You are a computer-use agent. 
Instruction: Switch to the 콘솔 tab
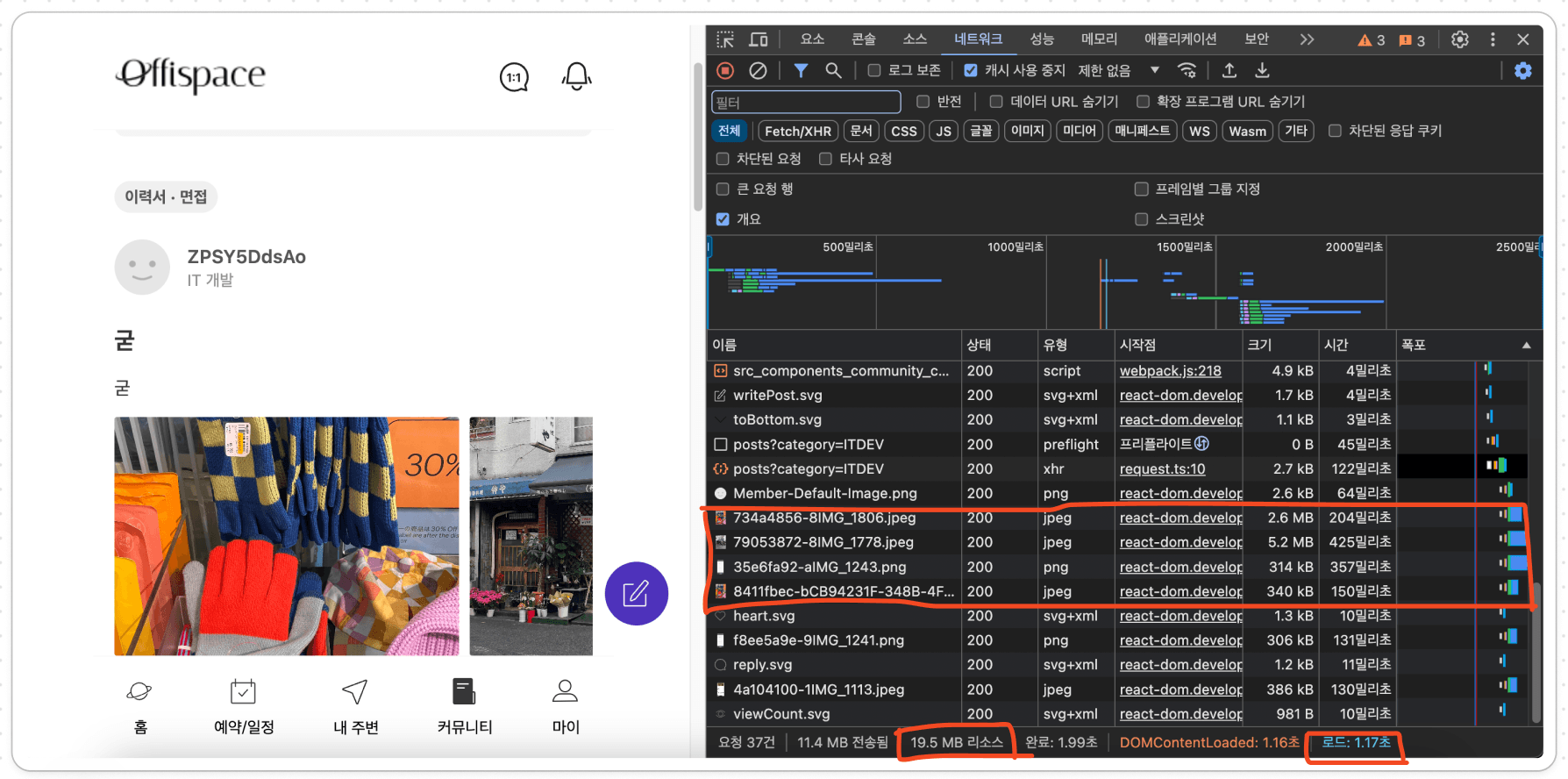pyautogui.click(x=863, y=39)
